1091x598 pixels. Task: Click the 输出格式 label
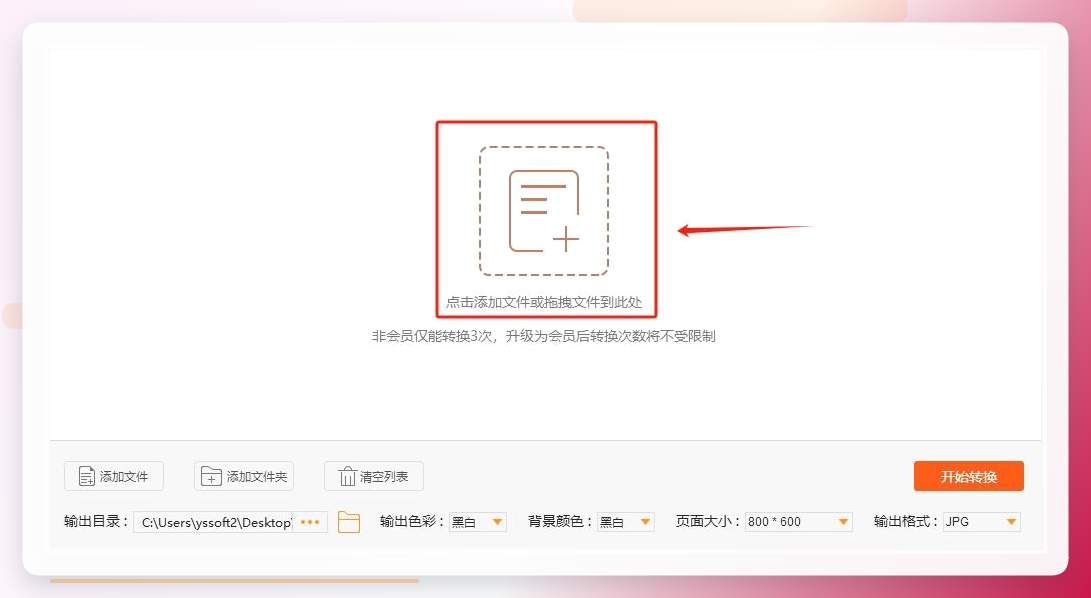click(x=907, y=521)
